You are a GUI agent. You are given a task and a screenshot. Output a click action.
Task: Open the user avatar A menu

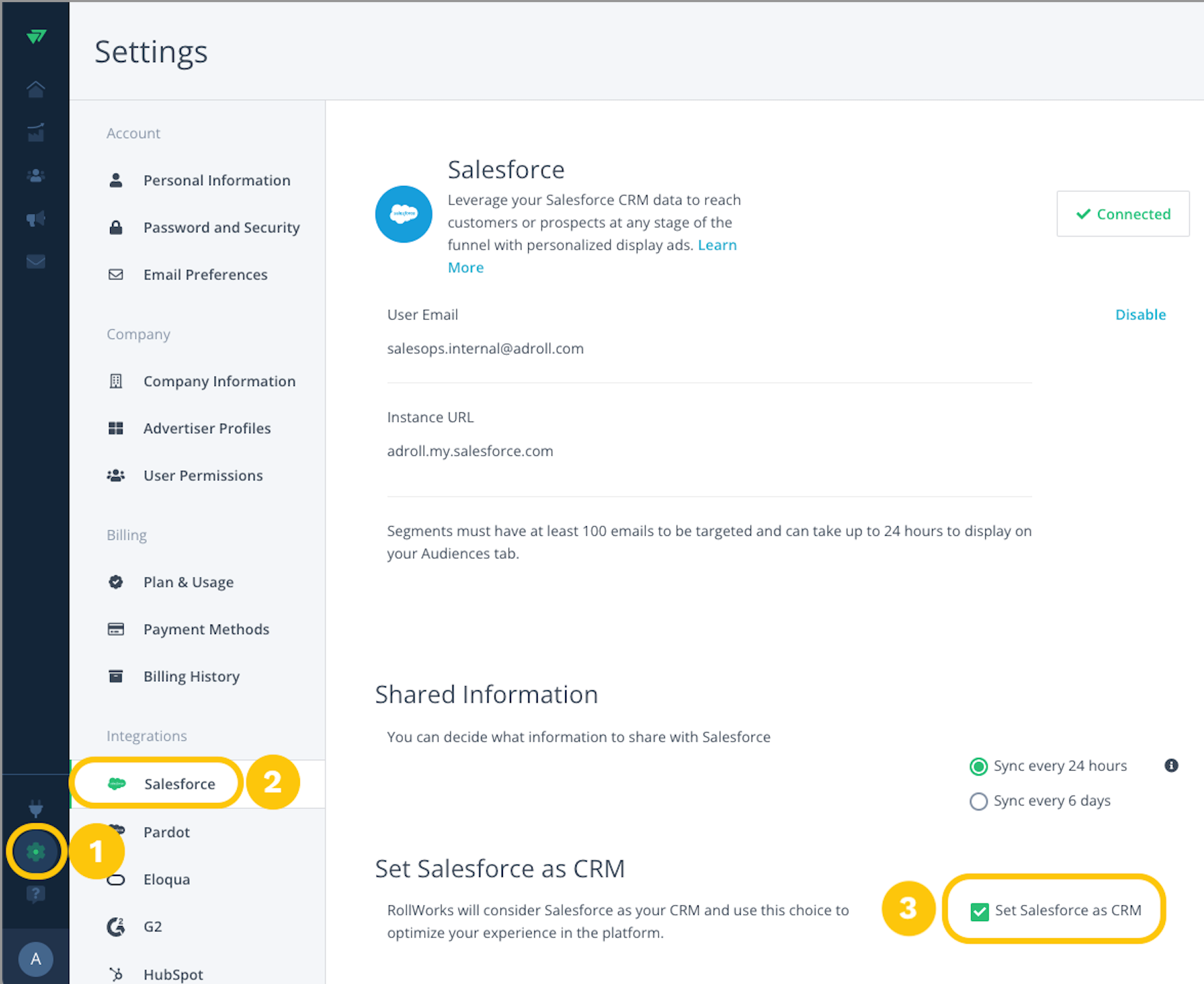point(36,959)
